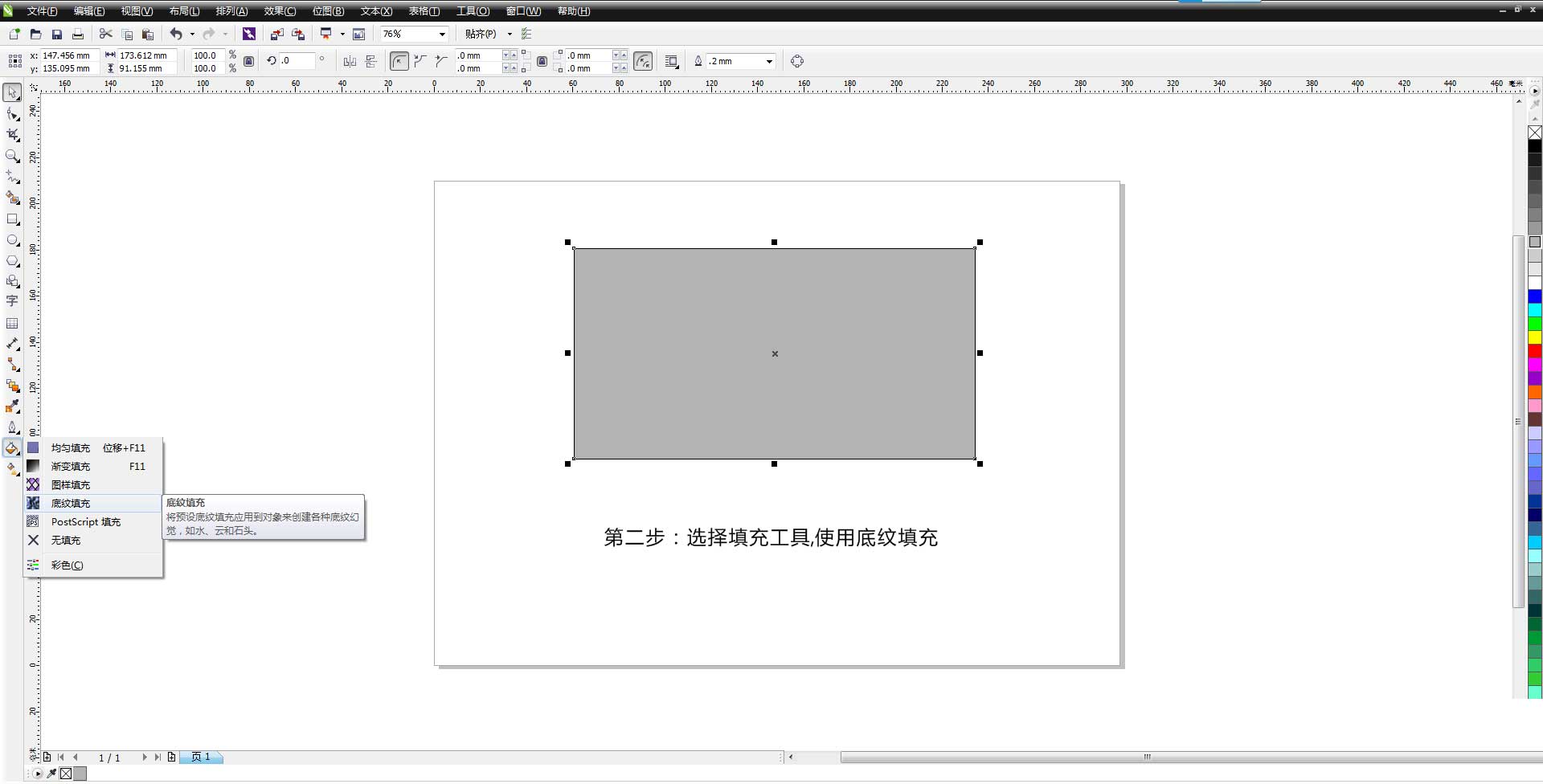Image resolution: width=1543 pixels, height=784 pixels.
Task: Choose 均匀填充 from the fill flyout
Action: (93, 447)
